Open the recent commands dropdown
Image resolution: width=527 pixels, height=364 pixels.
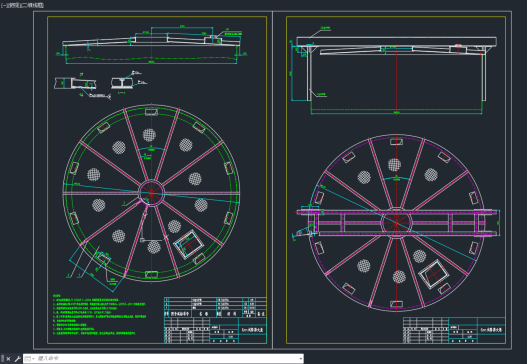tap(30, 359)
